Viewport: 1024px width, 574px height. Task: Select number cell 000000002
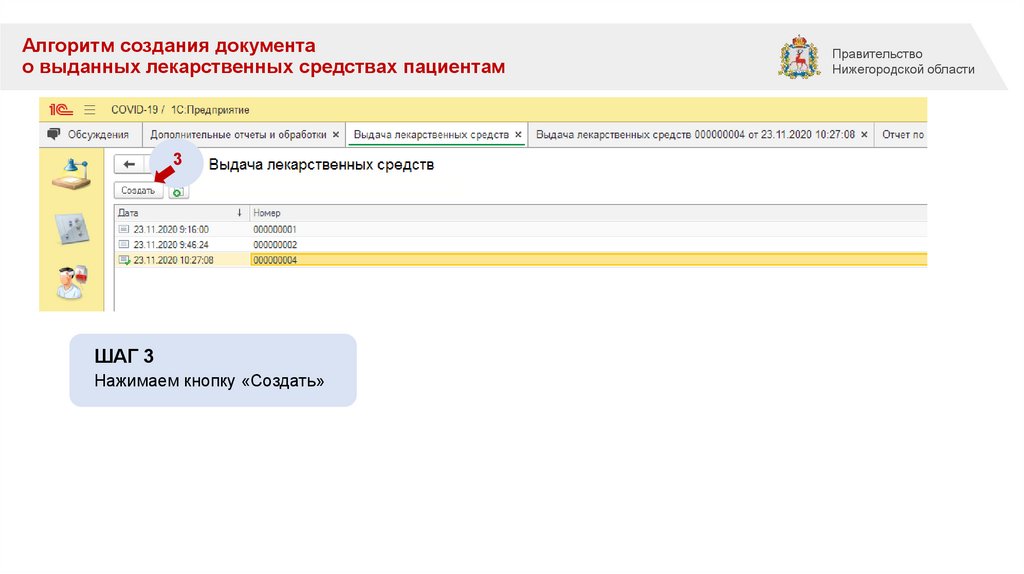(275, 244)
